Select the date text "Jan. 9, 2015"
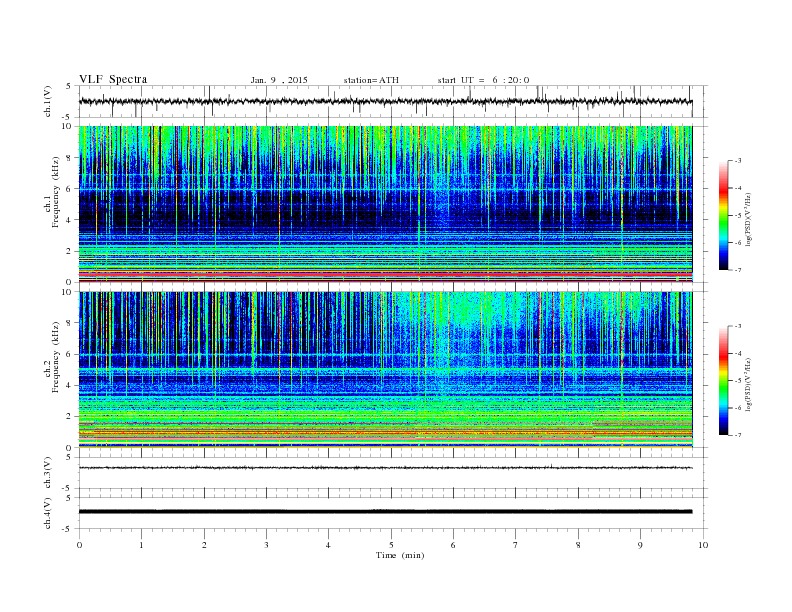The height and width of the screenshot is (612, 792). (279, 80)
